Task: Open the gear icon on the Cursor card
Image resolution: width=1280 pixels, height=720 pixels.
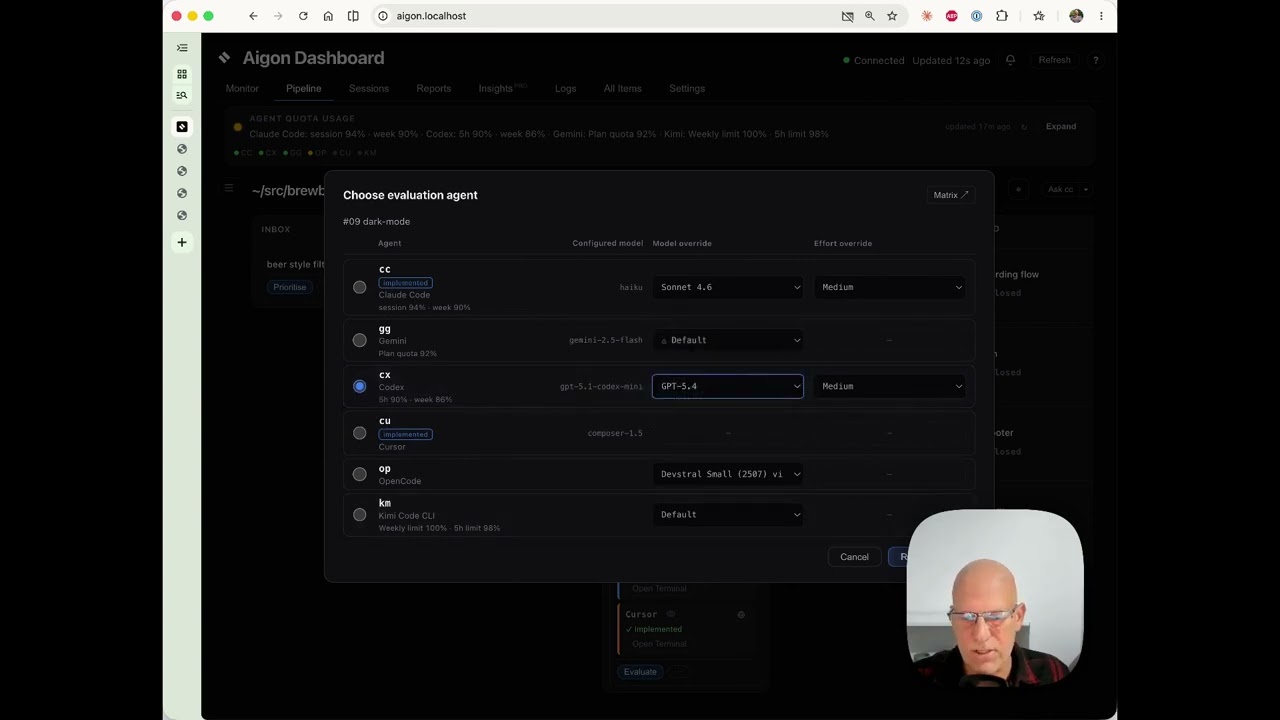Action: click(x=741, y=615)
